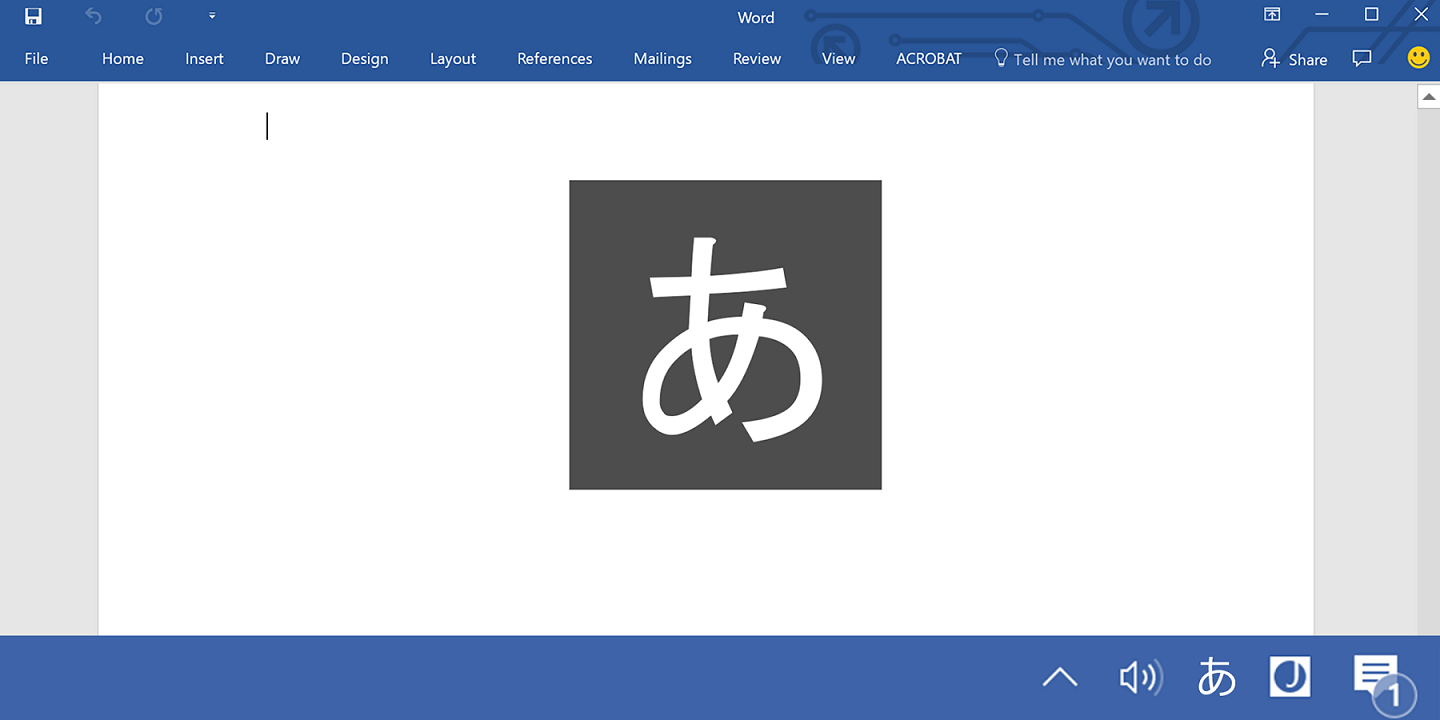Show hidden tray icons chevron
The image size is (1440, 720).
(x=1059, y=678)
